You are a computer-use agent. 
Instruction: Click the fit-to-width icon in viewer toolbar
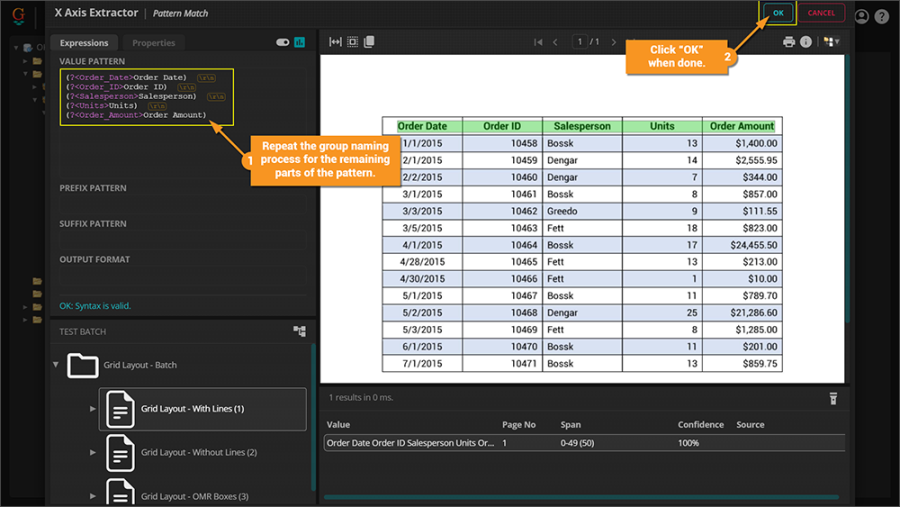[336, 42]
